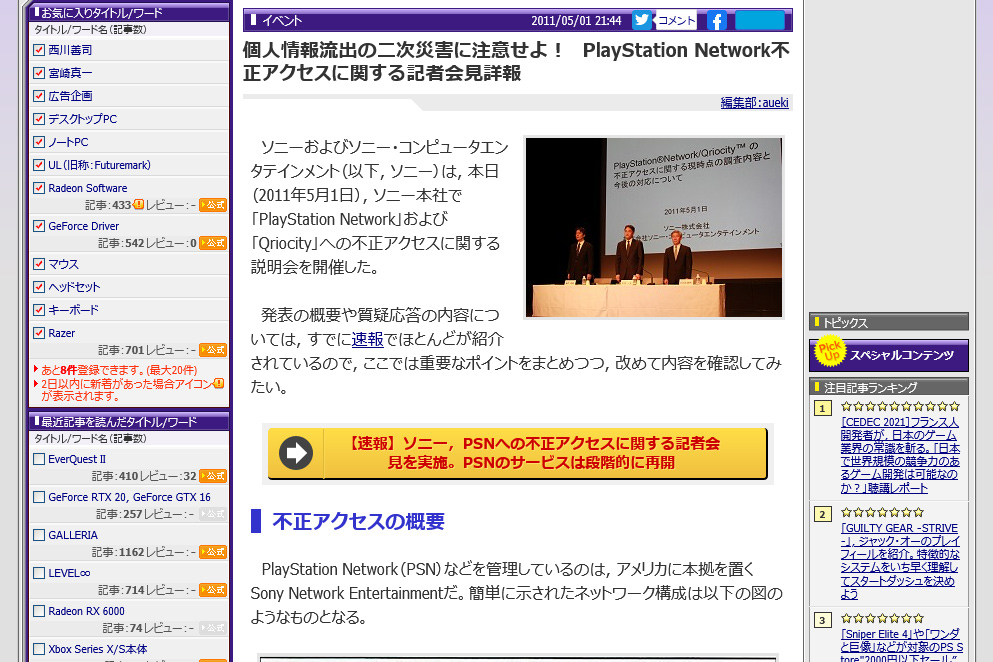Screen dimensions: 993x662
Task: Open the GALLERIA title link
Action: 73,535
